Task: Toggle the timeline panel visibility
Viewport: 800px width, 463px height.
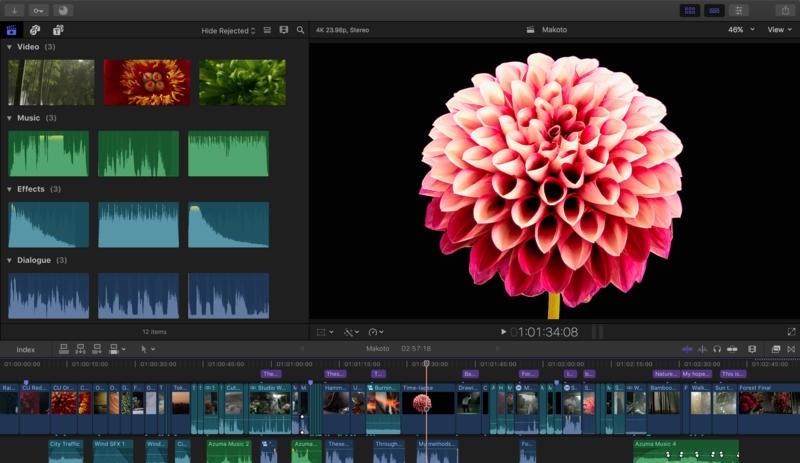Action: pyautogui.click(x=714, y=10)
